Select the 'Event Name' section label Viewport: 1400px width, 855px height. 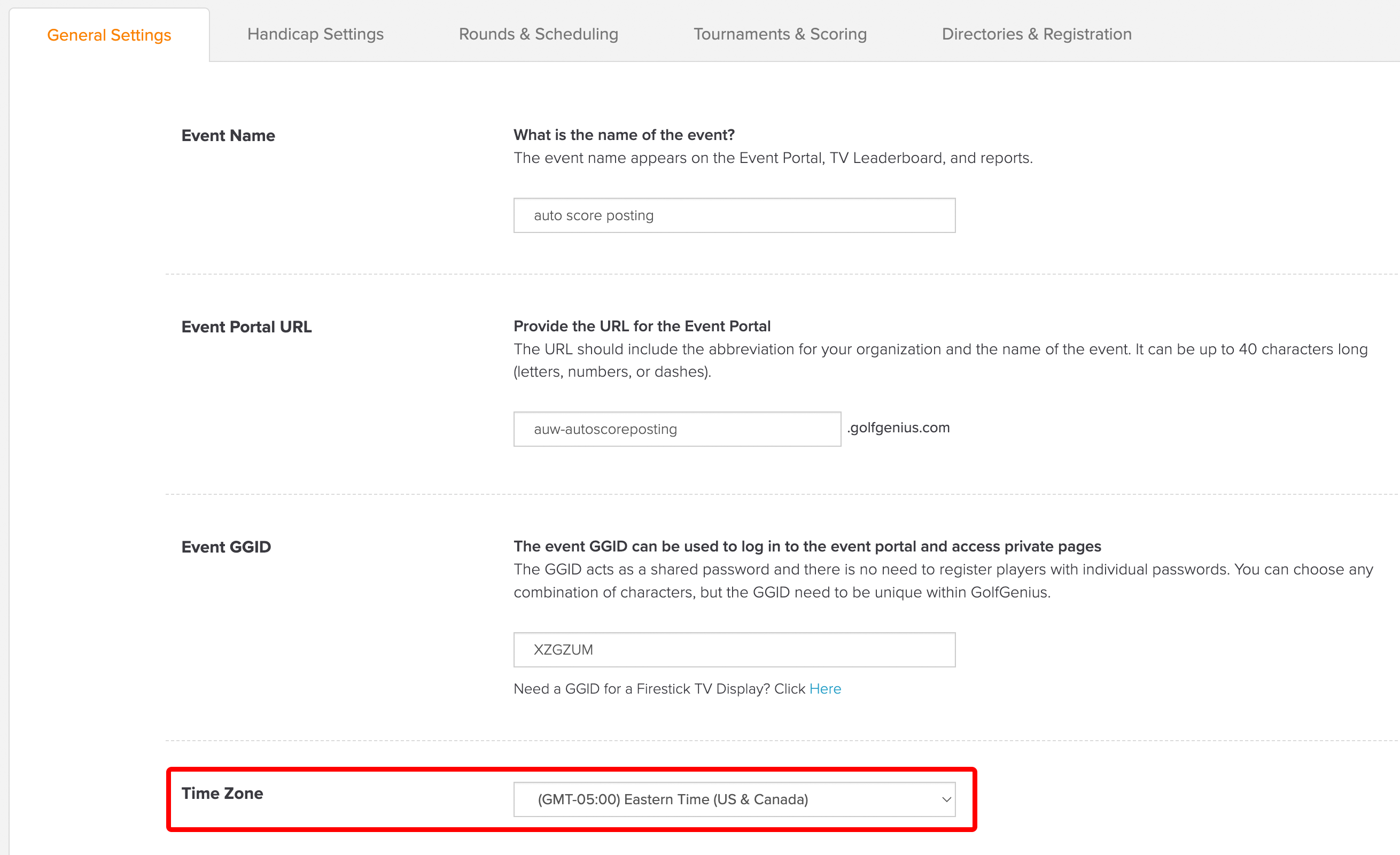tap(228, 135)
